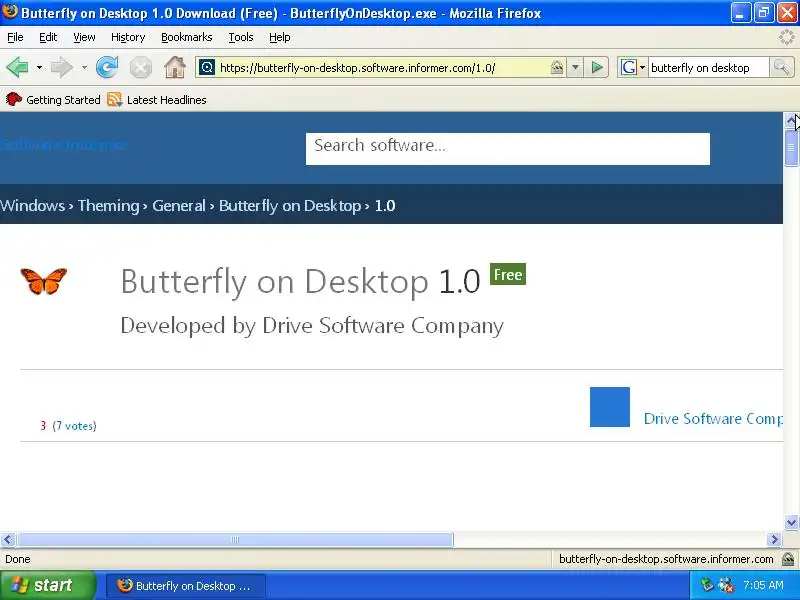Screen dimensions: 800x600
Task: Open the Forward history dropdown arrow
Action: point(84,67)
